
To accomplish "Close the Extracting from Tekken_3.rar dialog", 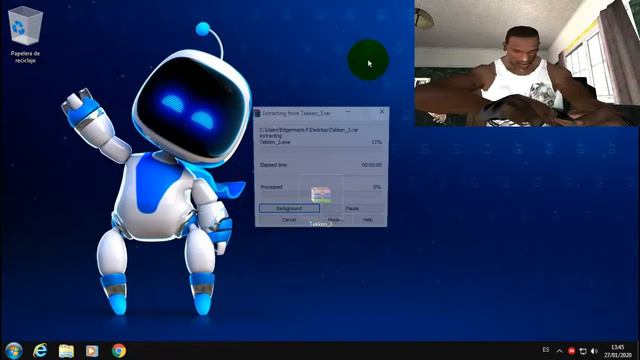I will coord(382,111).
